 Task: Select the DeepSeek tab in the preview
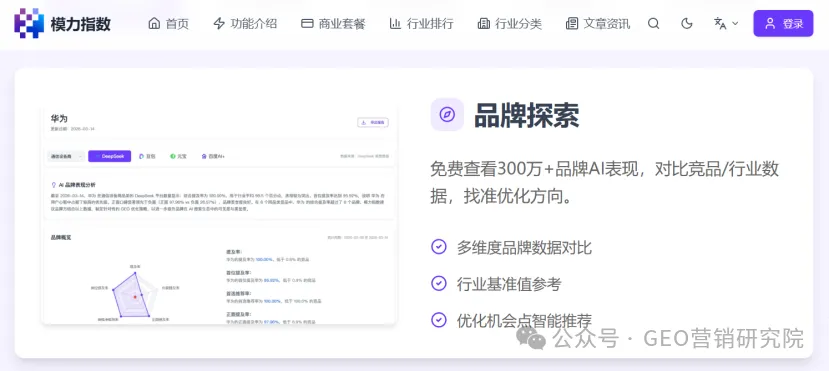pos(110,156)
